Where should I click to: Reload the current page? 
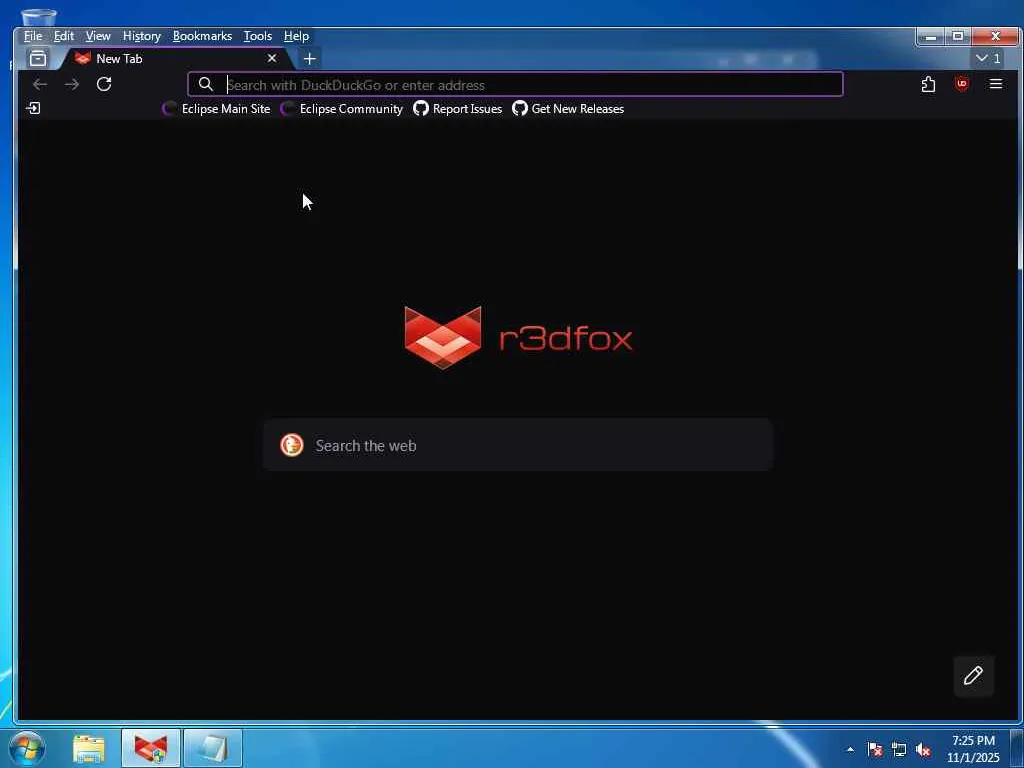(x=104, y=84)
